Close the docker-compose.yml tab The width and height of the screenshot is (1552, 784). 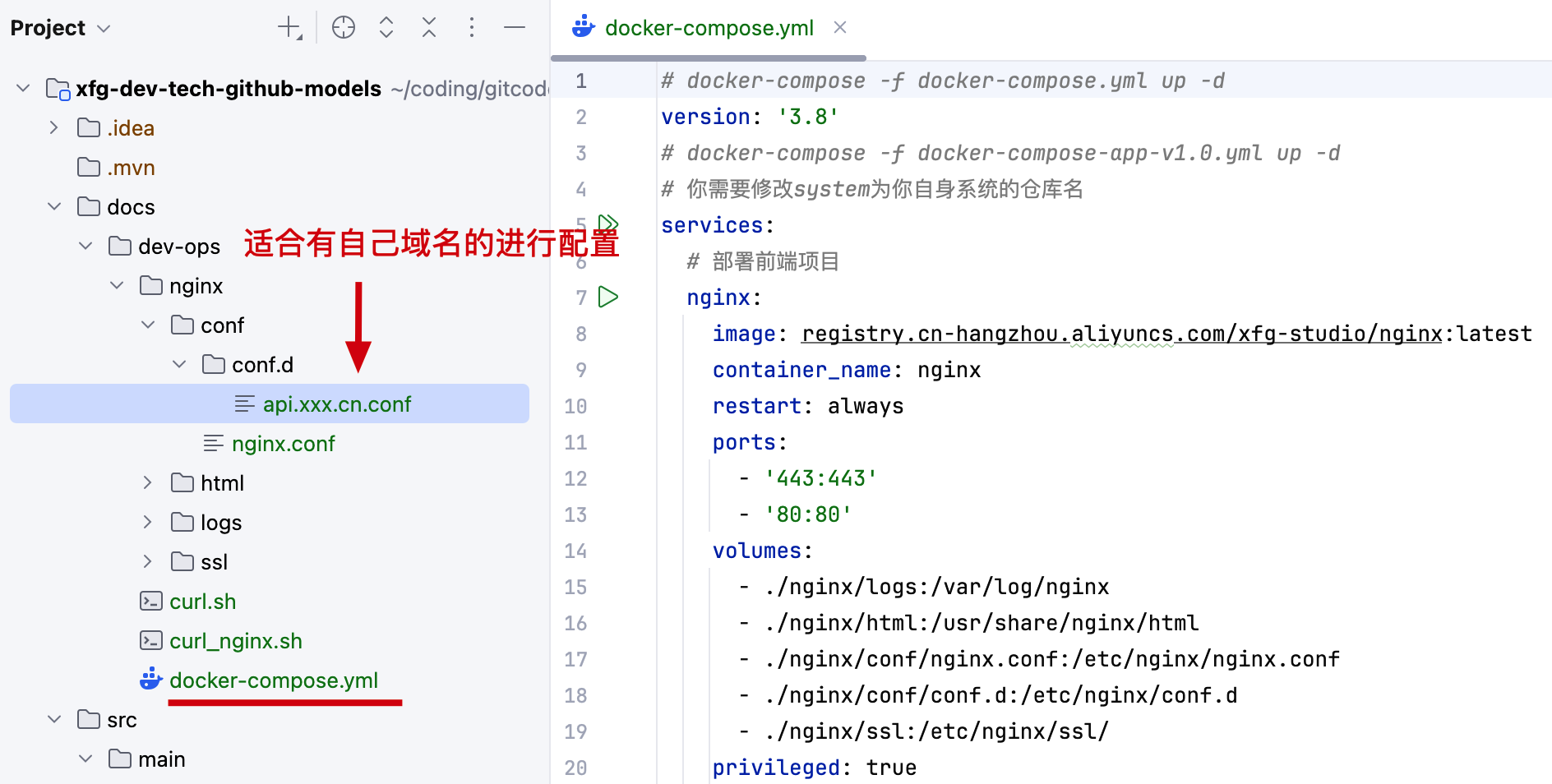[x=840, y=28]
